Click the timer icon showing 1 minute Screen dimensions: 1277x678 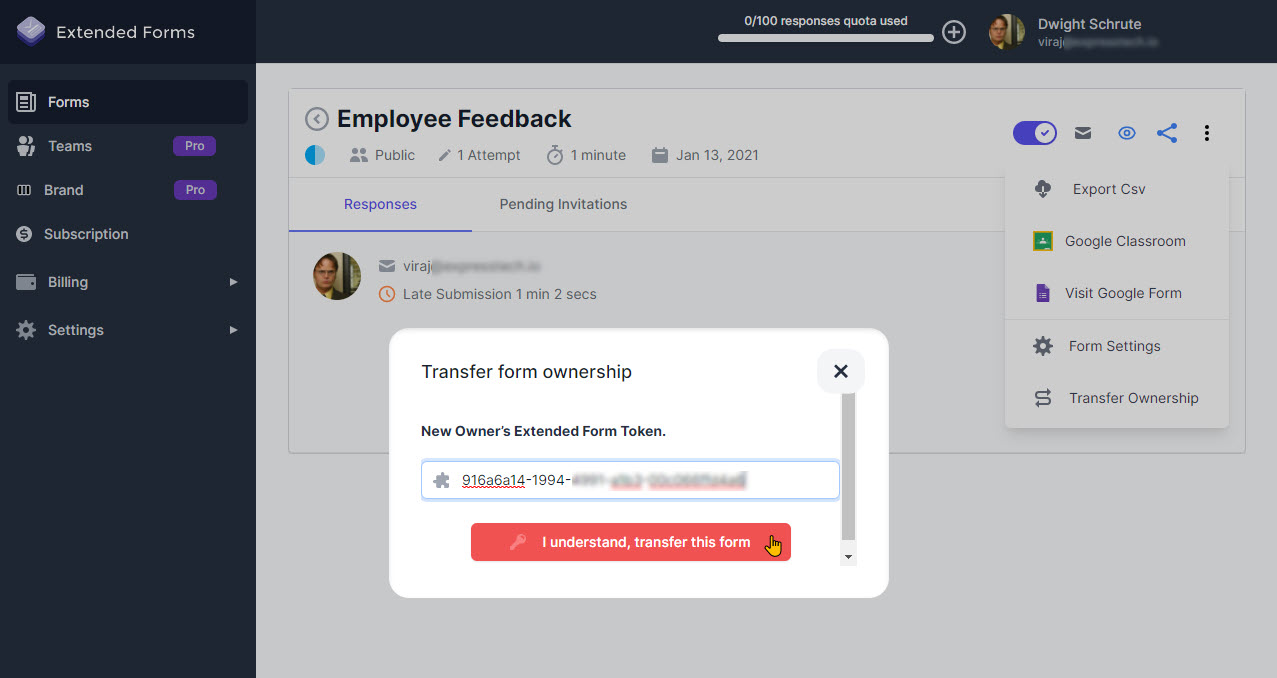(x=554, y=155)
